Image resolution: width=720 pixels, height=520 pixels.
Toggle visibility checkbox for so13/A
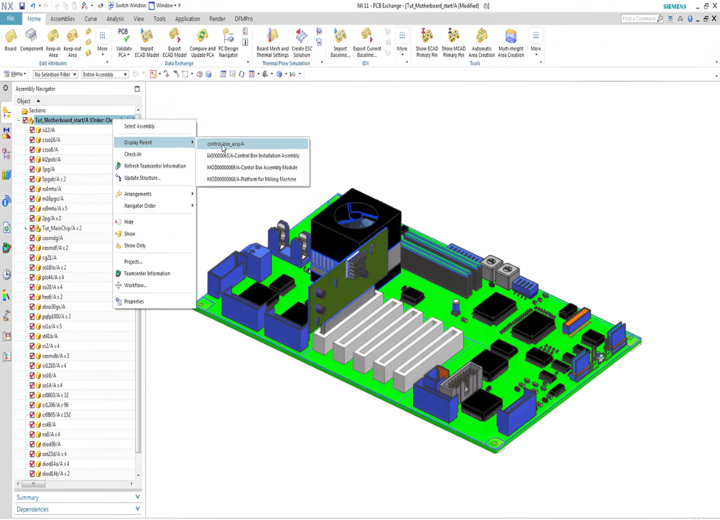tap(32, 130)
